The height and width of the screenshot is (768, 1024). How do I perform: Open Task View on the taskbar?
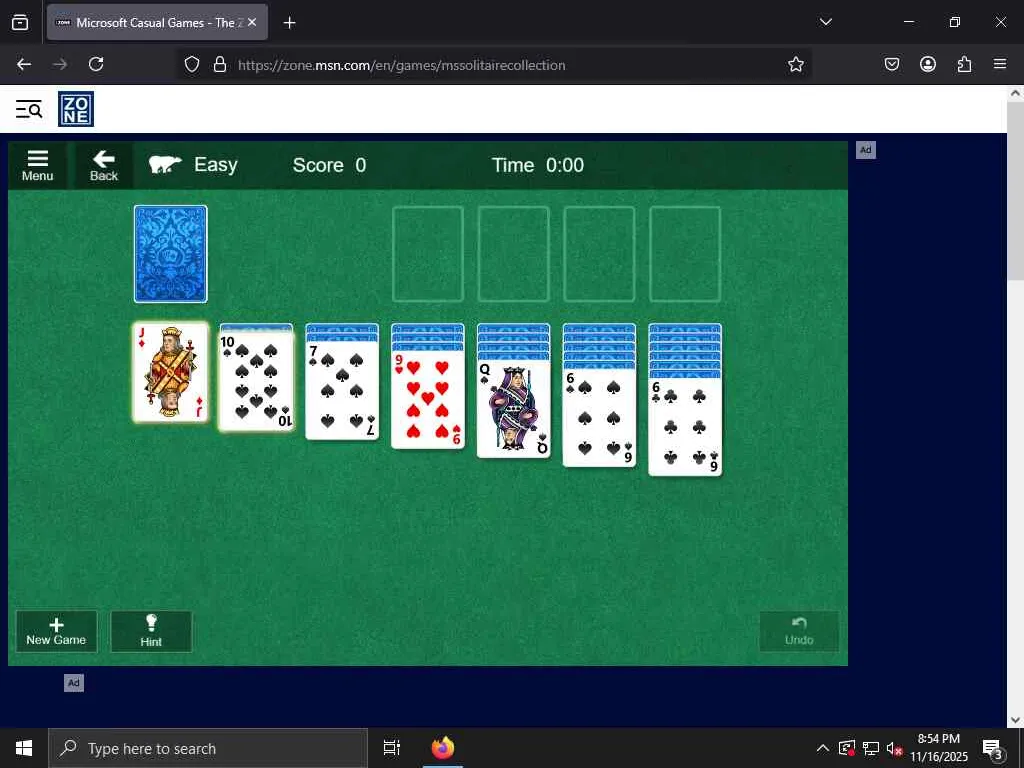[x=392, y=748]
